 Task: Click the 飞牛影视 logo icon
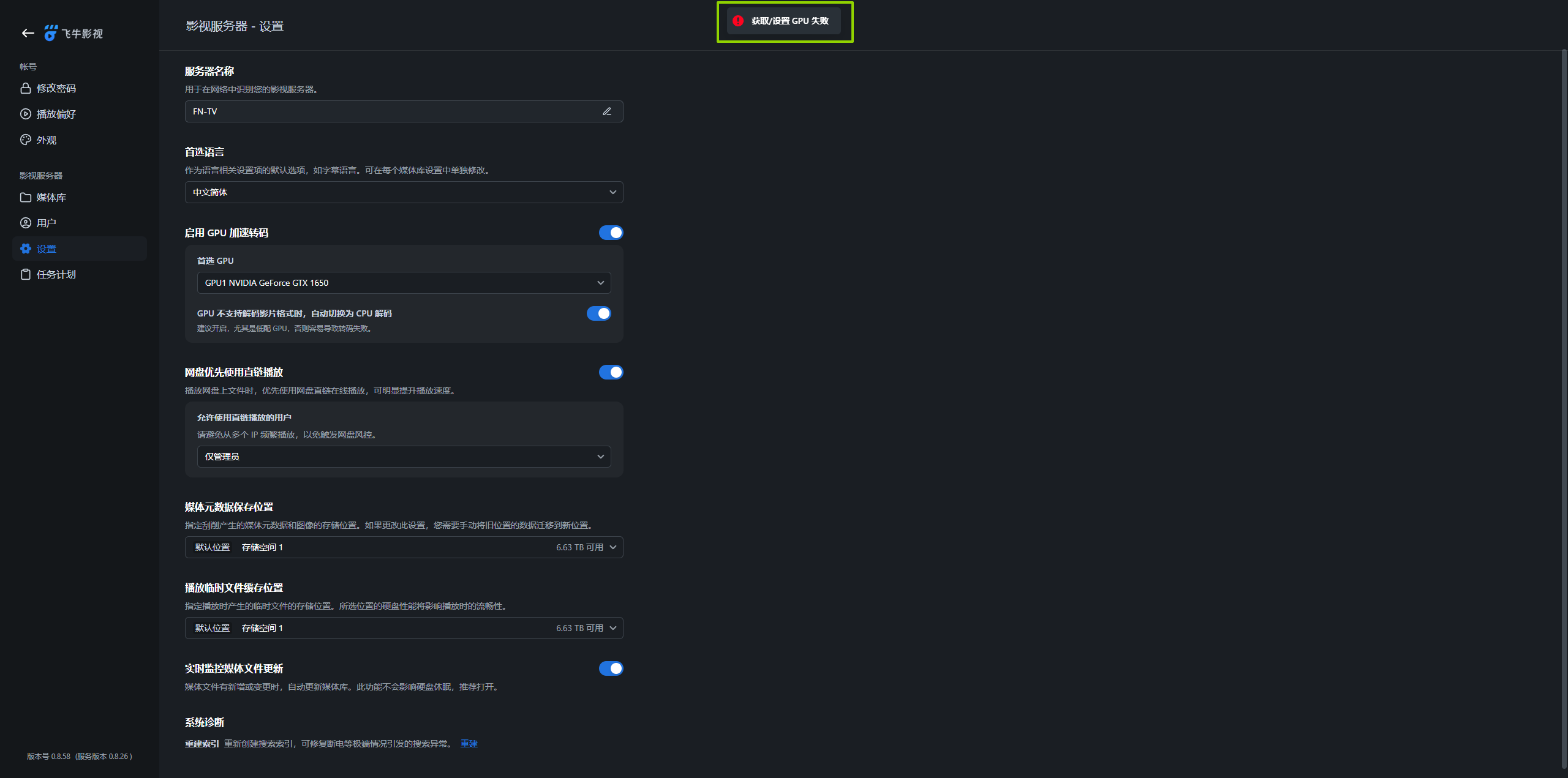[x=51, y=33]
